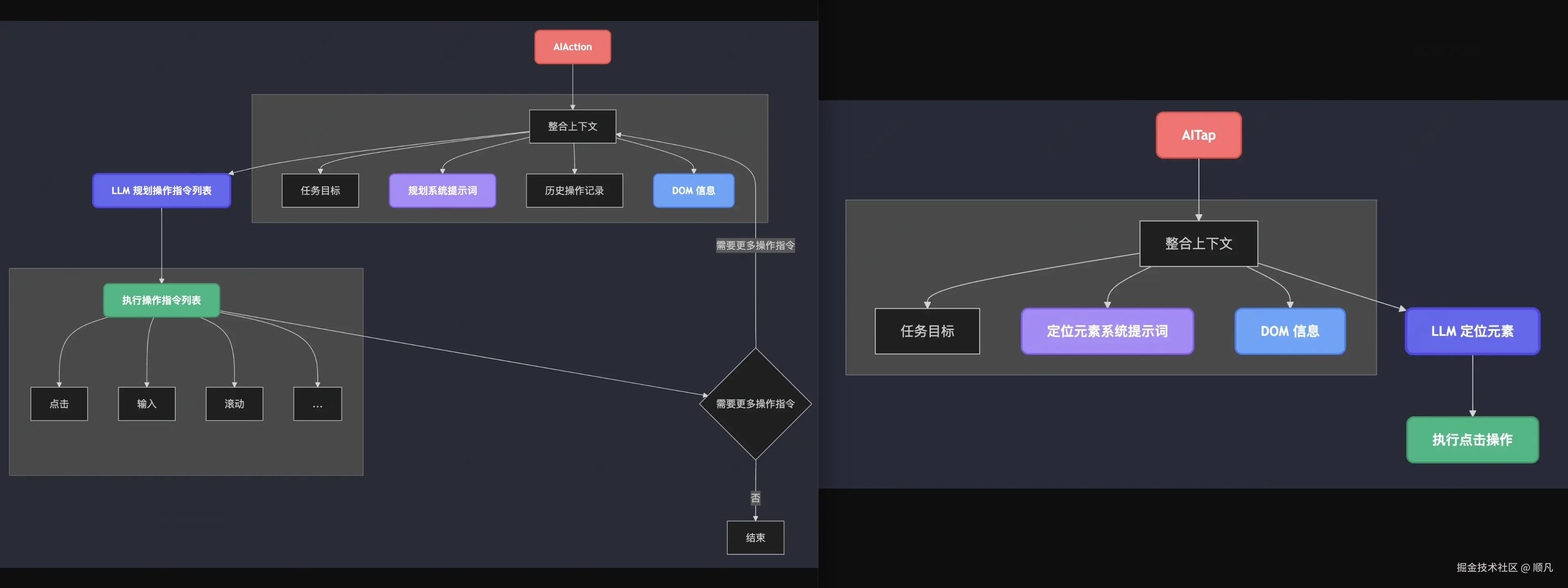The image size is (1568, 588).
Task: Click the 点击 action box
Action: [59, 404]
